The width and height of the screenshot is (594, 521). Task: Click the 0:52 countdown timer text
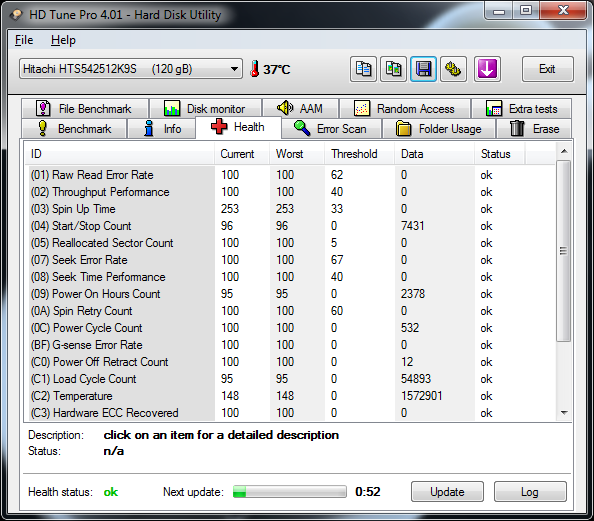[x=367, y=492]
